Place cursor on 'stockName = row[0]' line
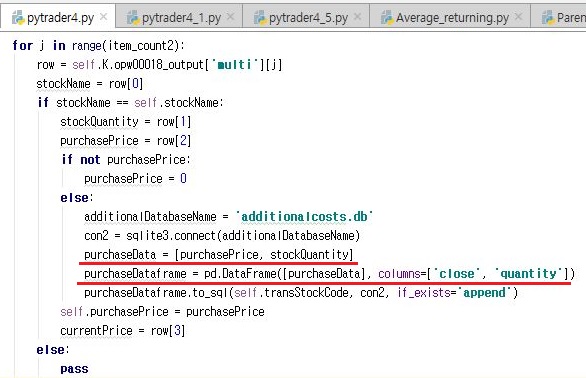The image size is (586, 378). pyautogui.click(x=90, y=84)
